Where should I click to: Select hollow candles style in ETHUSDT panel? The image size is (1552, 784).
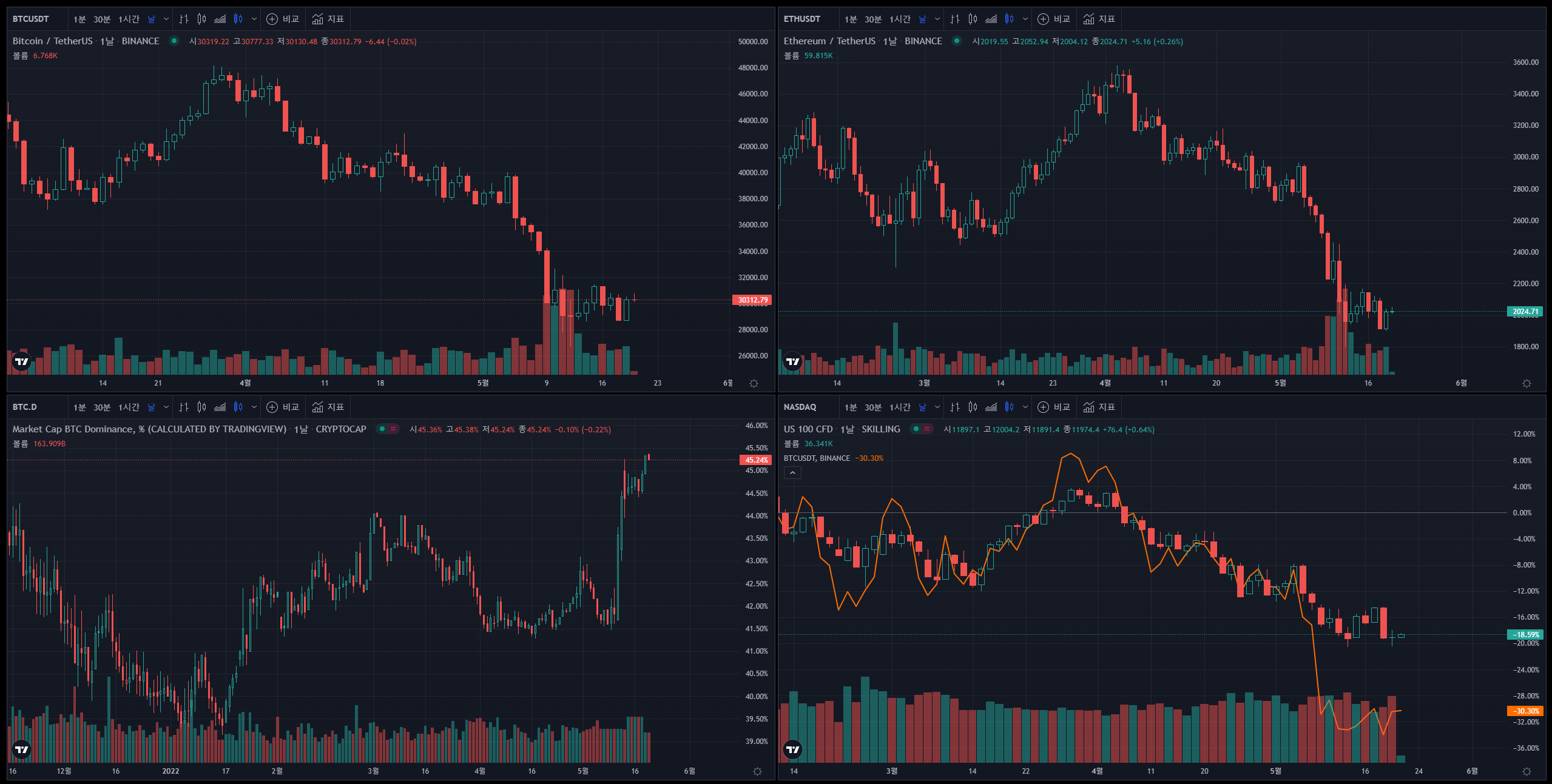[973, 19]
